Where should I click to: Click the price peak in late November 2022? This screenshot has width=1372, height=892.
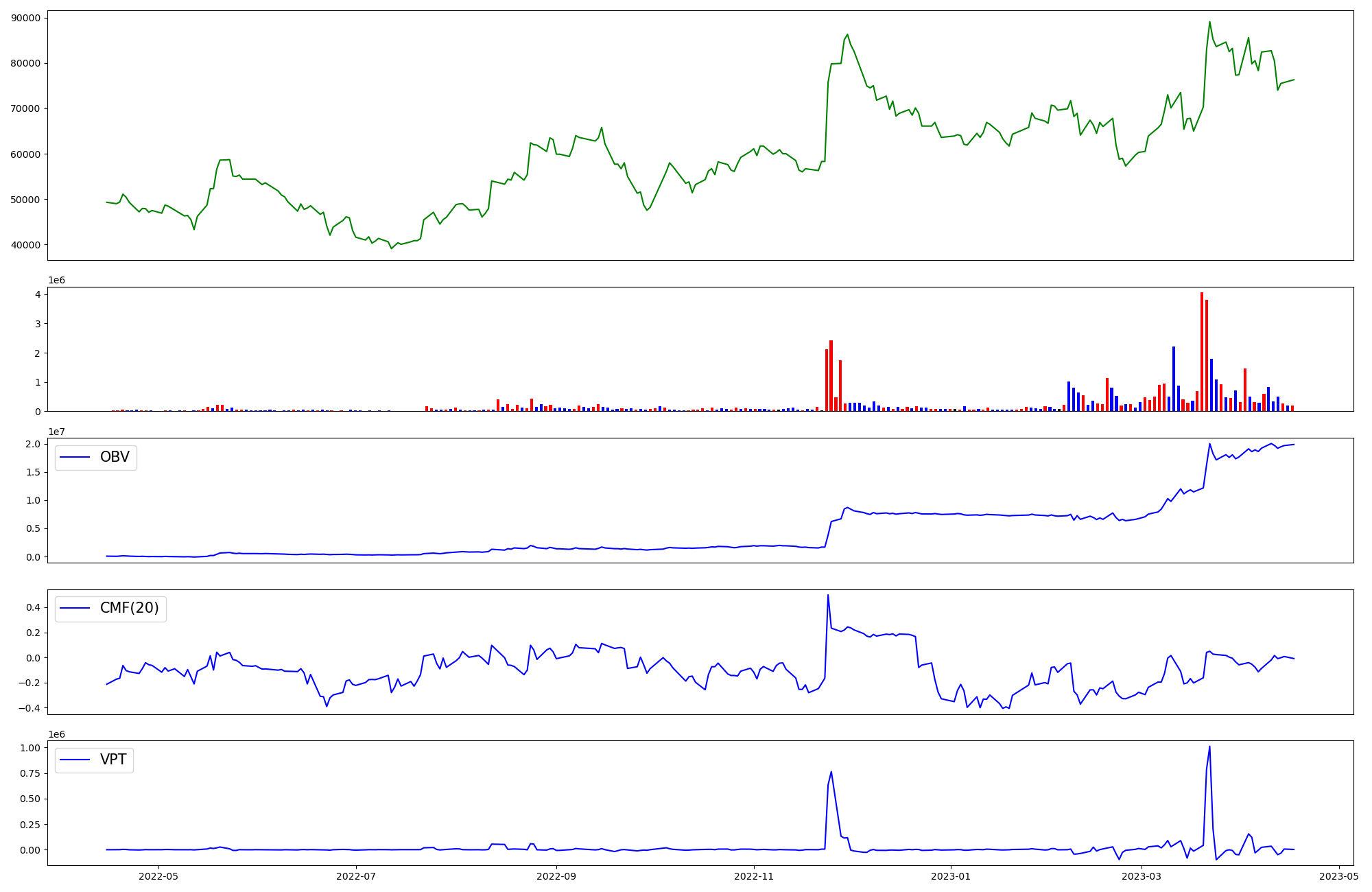[x=847, y=34]
